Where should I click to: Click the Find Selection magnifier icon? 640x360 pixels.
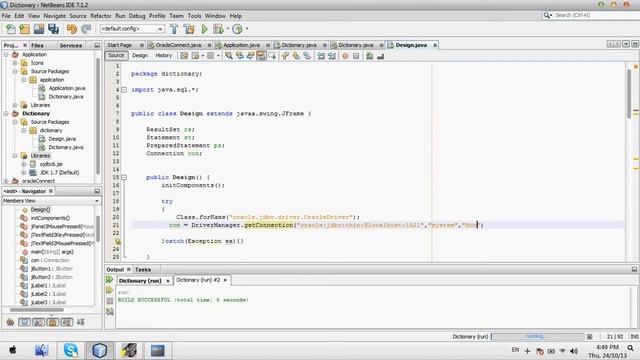pos(229,56)
